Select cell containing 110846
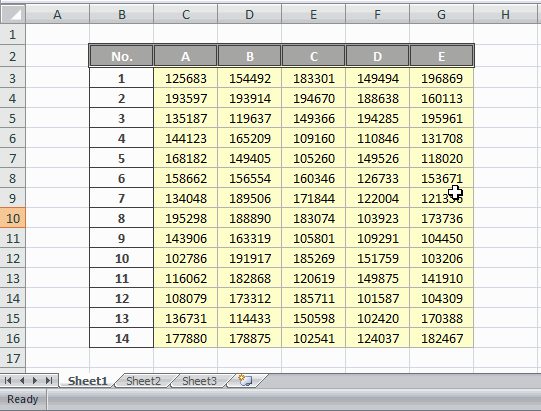This screenshot has width=541, height=411. [377, 138]
